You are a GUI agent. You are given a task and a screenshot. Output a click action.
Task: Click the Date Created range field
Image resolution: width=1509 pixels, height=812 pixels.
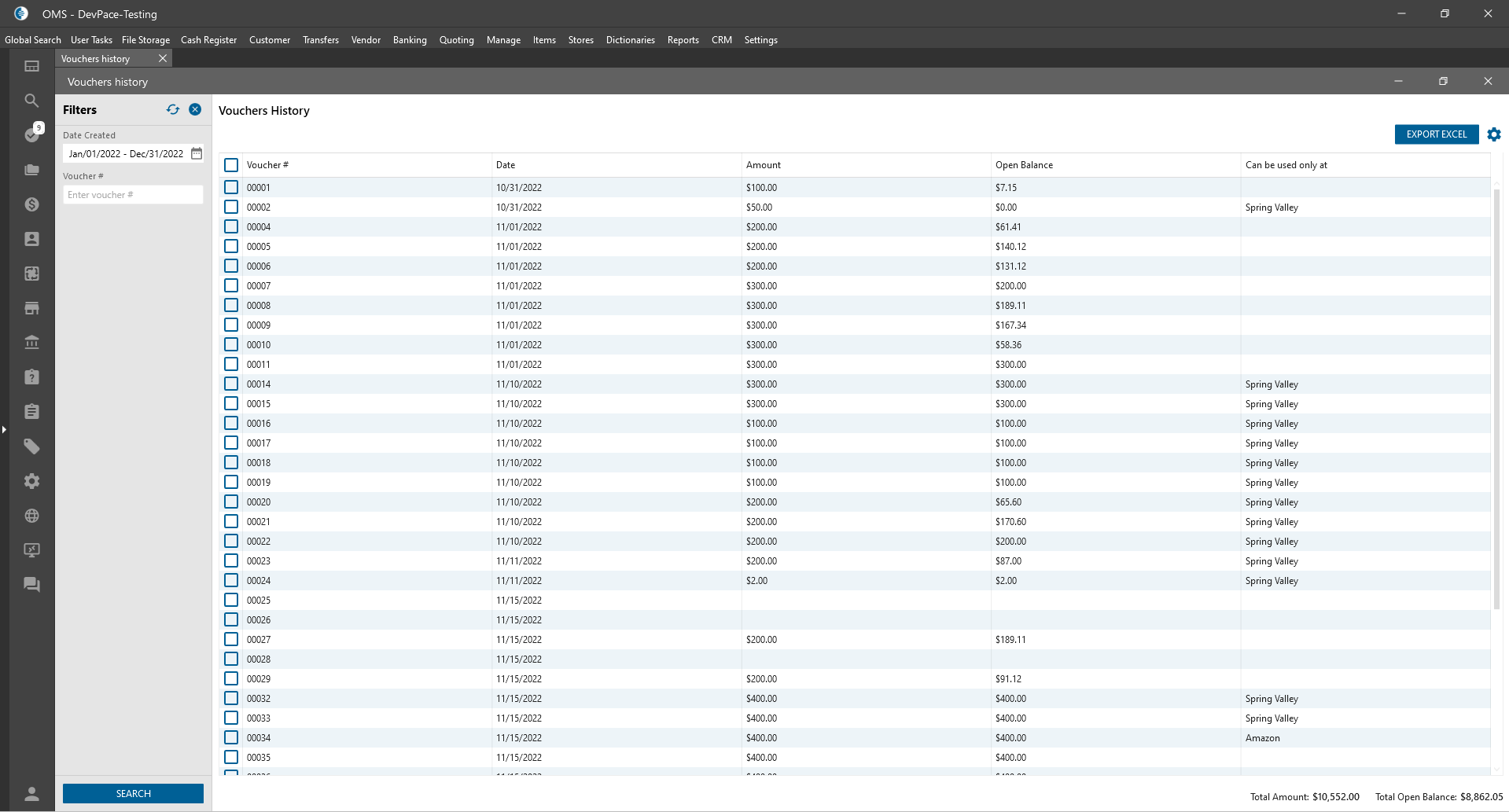coord(133,153)
